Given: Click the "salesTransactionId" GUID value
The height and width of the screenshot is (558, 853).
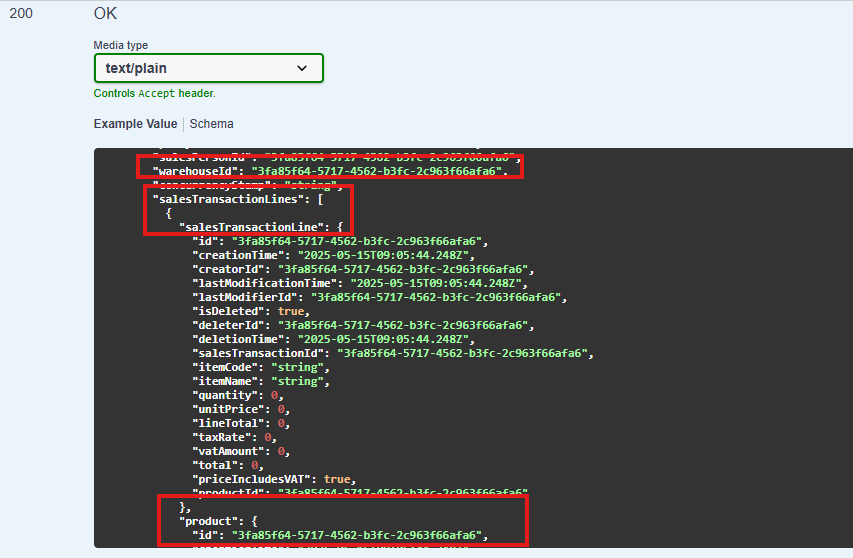Looking at the screenshot, I should click(466, 353).
